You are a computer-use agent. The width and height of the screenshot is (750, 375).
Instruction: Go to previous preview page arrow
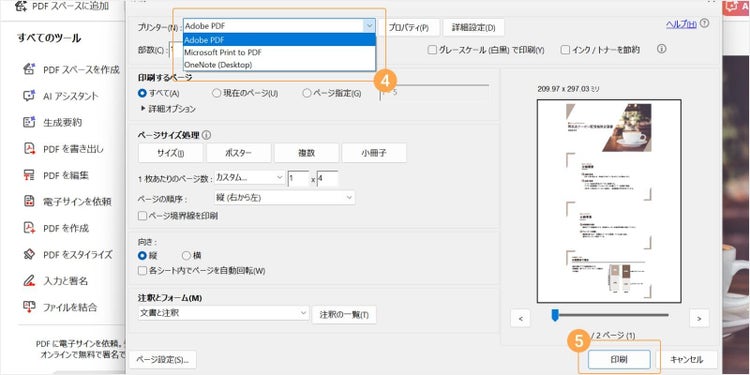click(520, 318)
